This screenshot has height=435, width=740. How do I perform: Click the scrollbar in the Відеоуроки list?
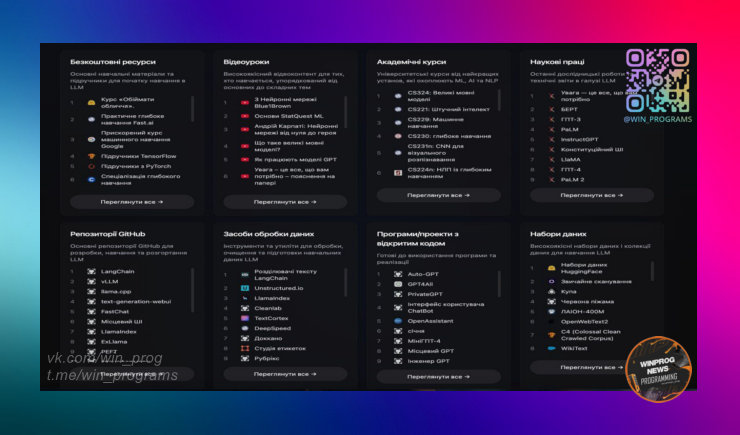click(346, 112)
